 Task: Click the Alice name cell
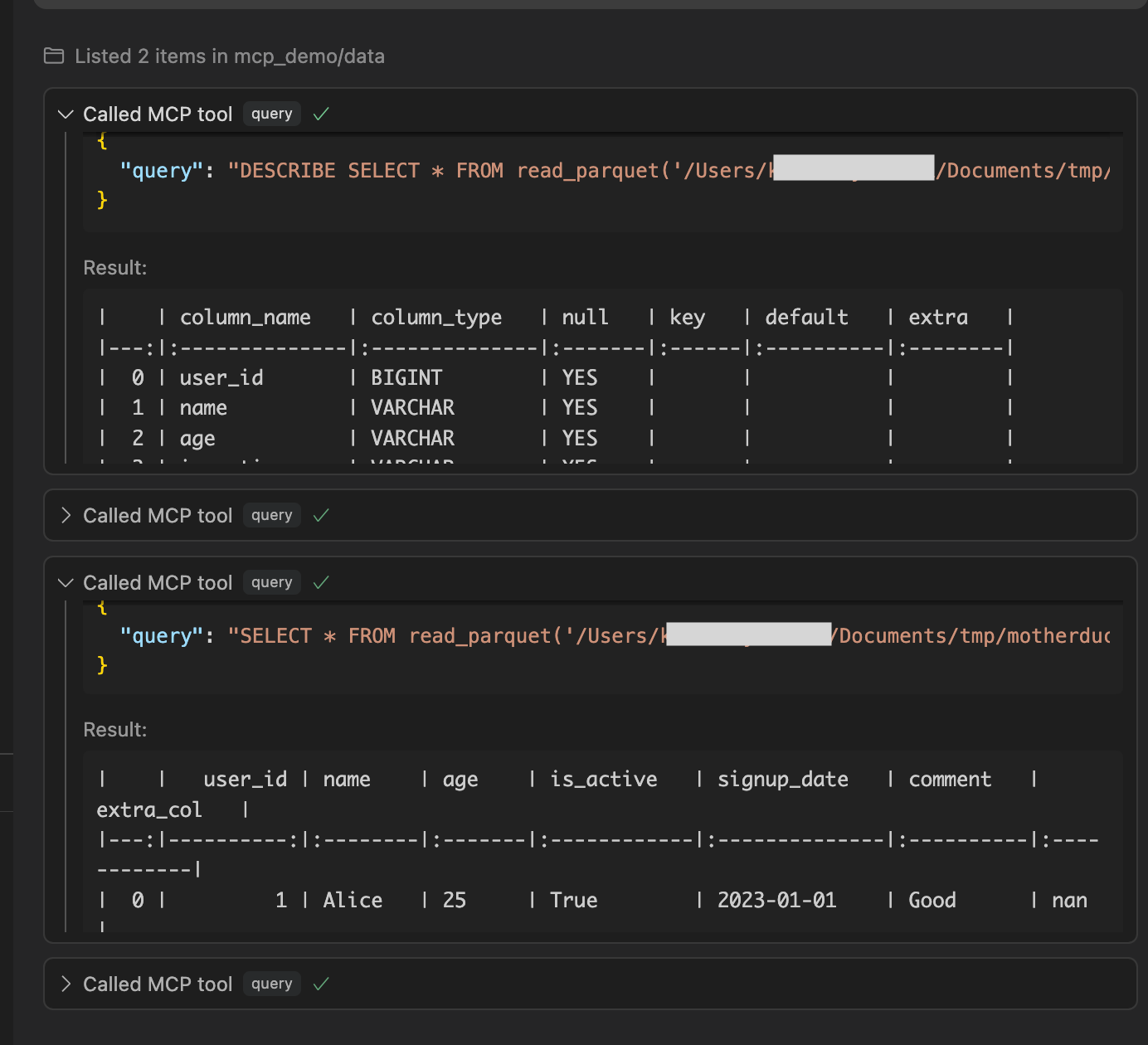[353, 901]
